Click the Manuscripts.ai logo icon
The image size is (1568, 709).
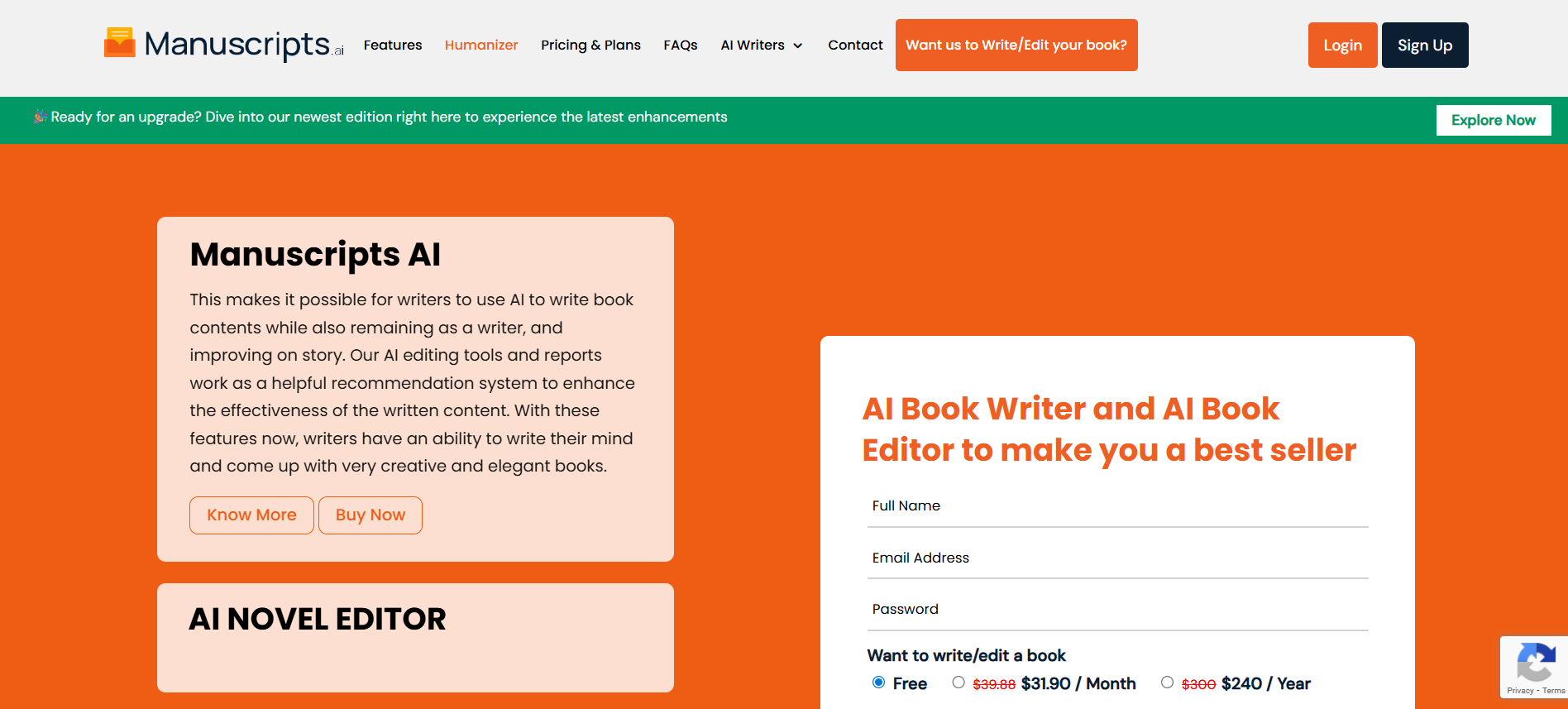click(x=119, y=43)
